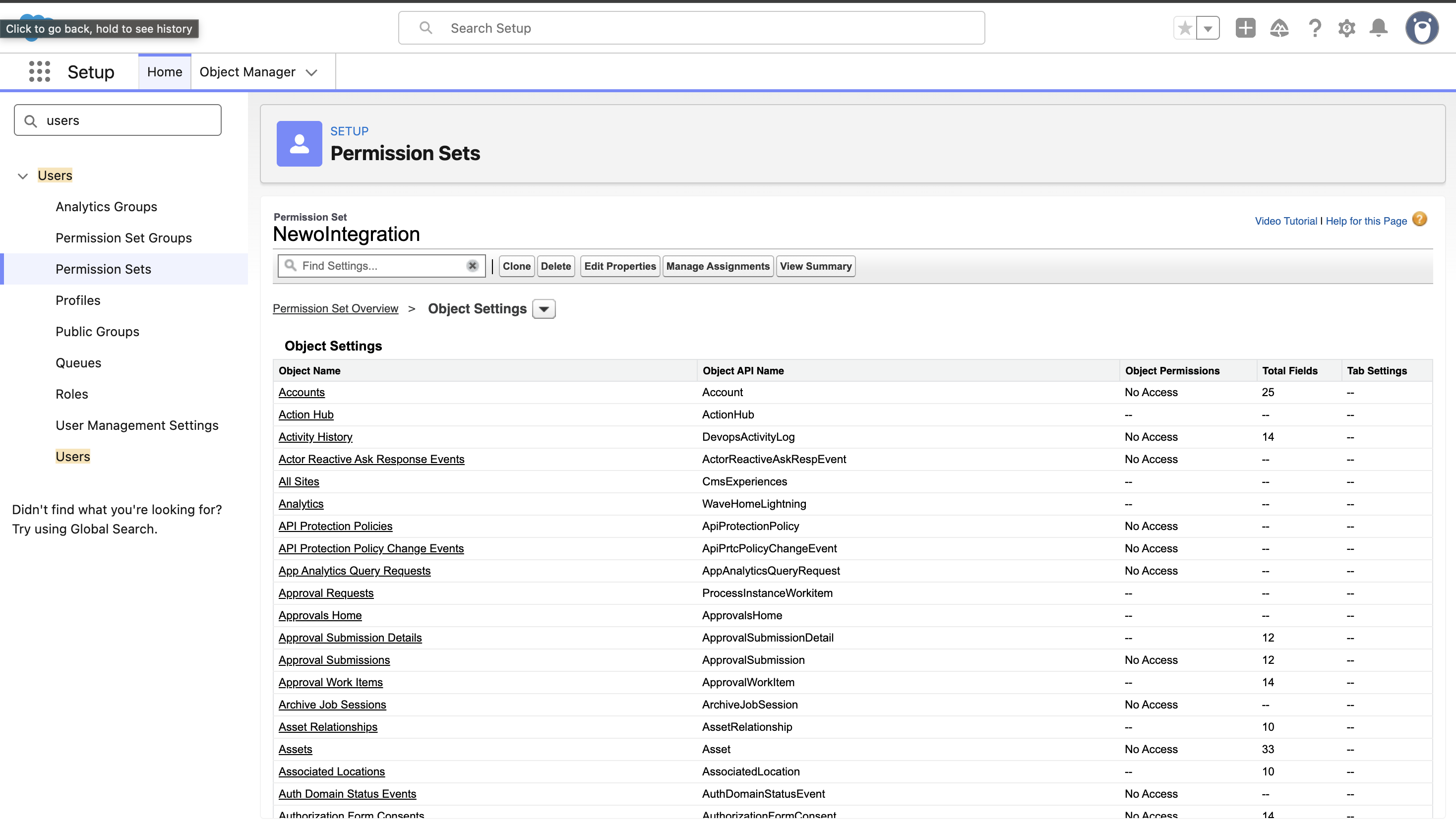The height and width of the screenshot is (825, 1456).
Task: Open the App Launcher grid icon
Action: click(x=40, y=72)
